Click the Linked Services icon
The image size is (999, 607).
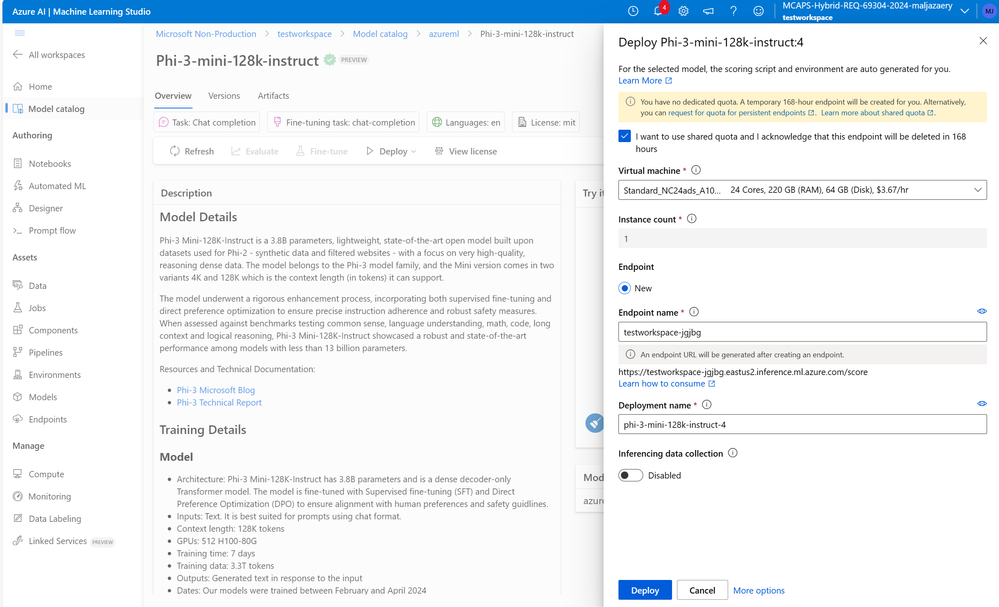(x=18, y=541)
